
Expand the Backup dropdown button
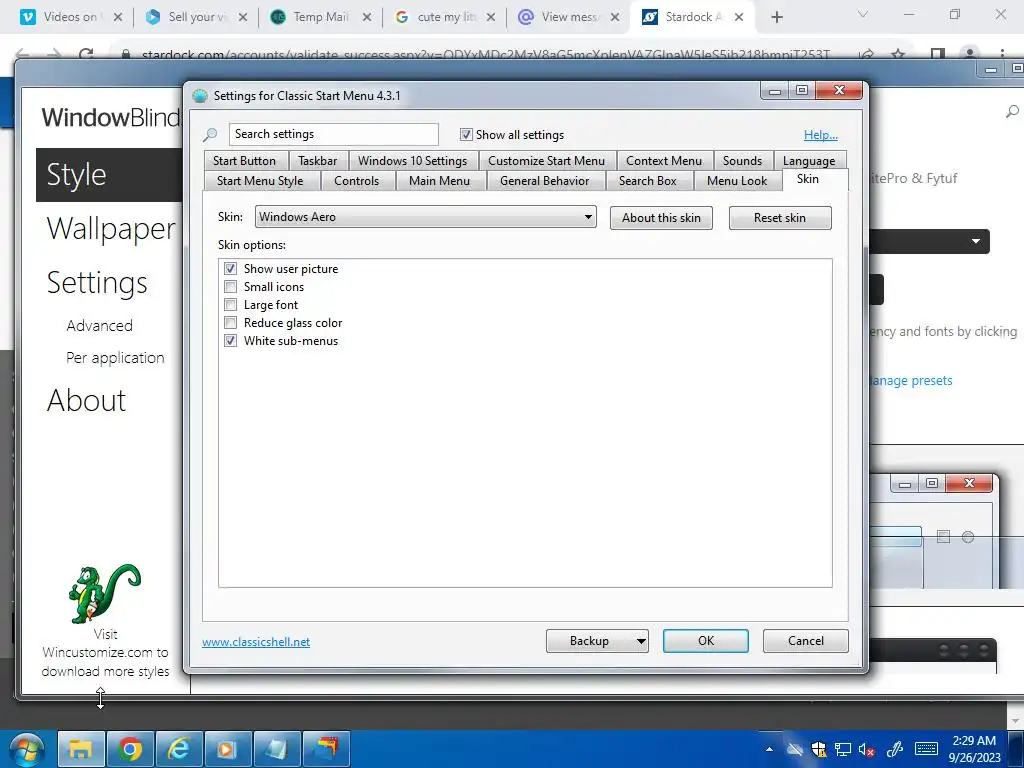(641, 641)
